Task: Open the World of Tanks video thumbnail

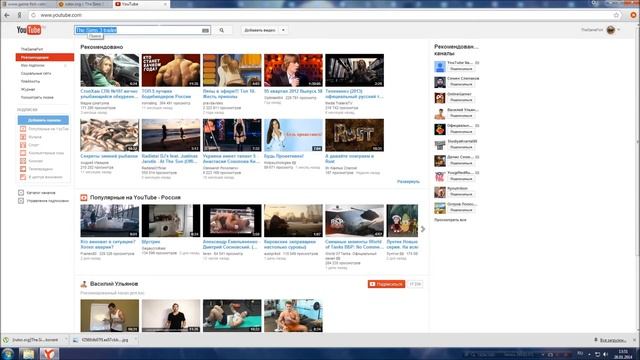Action: coord(354,220)
